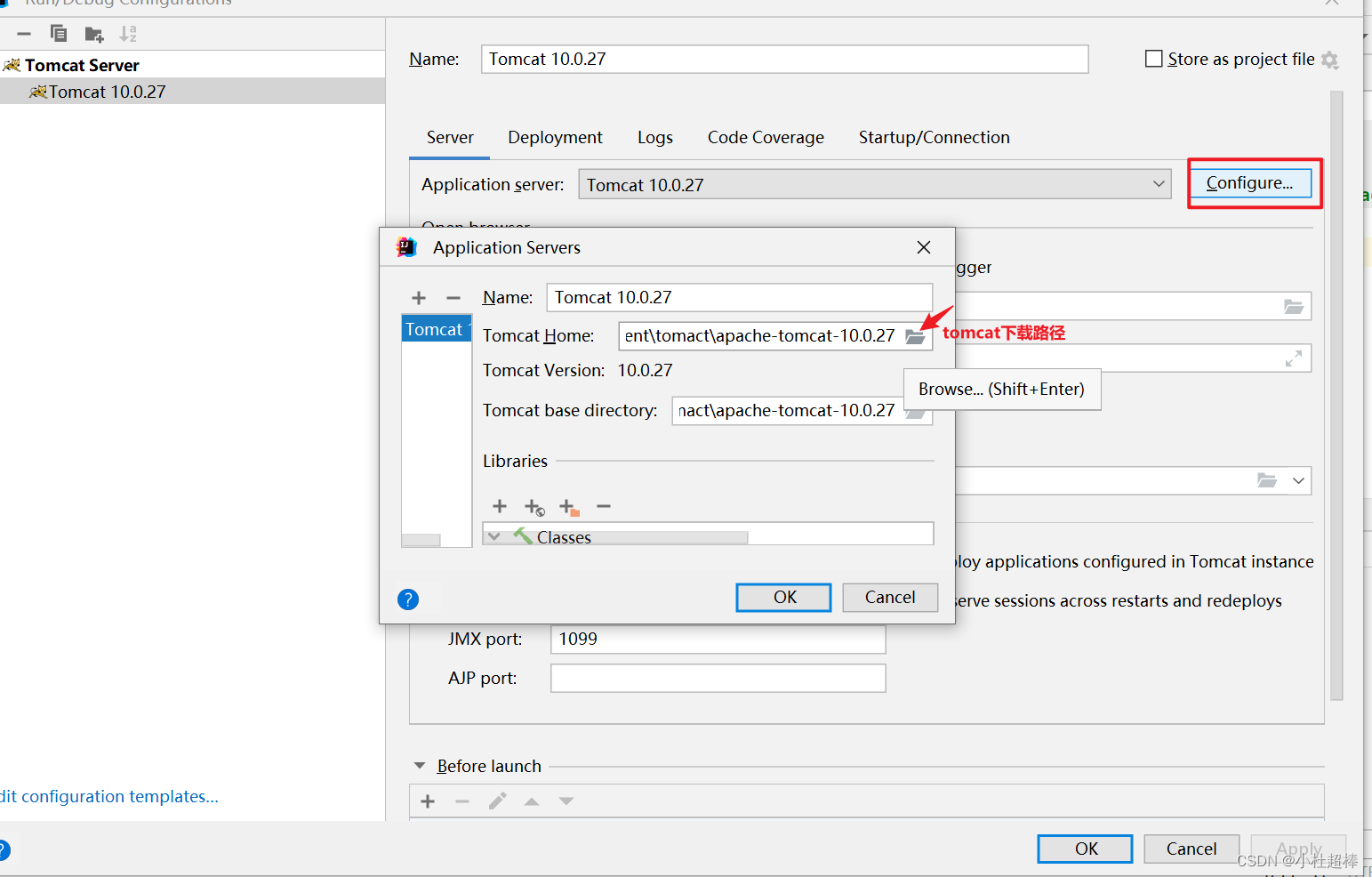Browse folder icon in the field beside debugger
This screenshot has width=1372, height=877.
click(1294, 306)
